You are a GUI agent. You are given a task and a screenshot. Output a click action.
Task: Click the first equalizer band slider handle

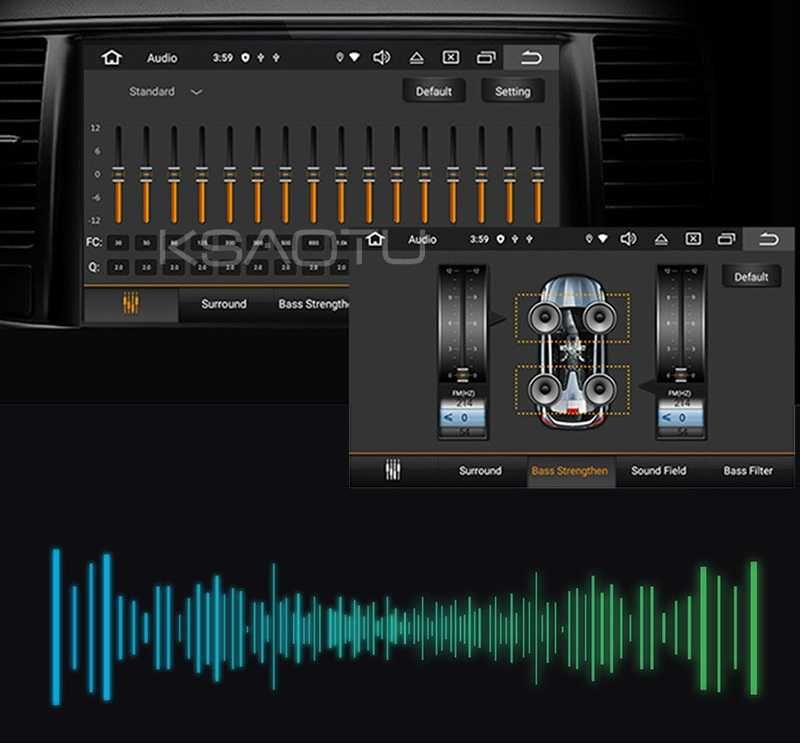click(118, 174)
